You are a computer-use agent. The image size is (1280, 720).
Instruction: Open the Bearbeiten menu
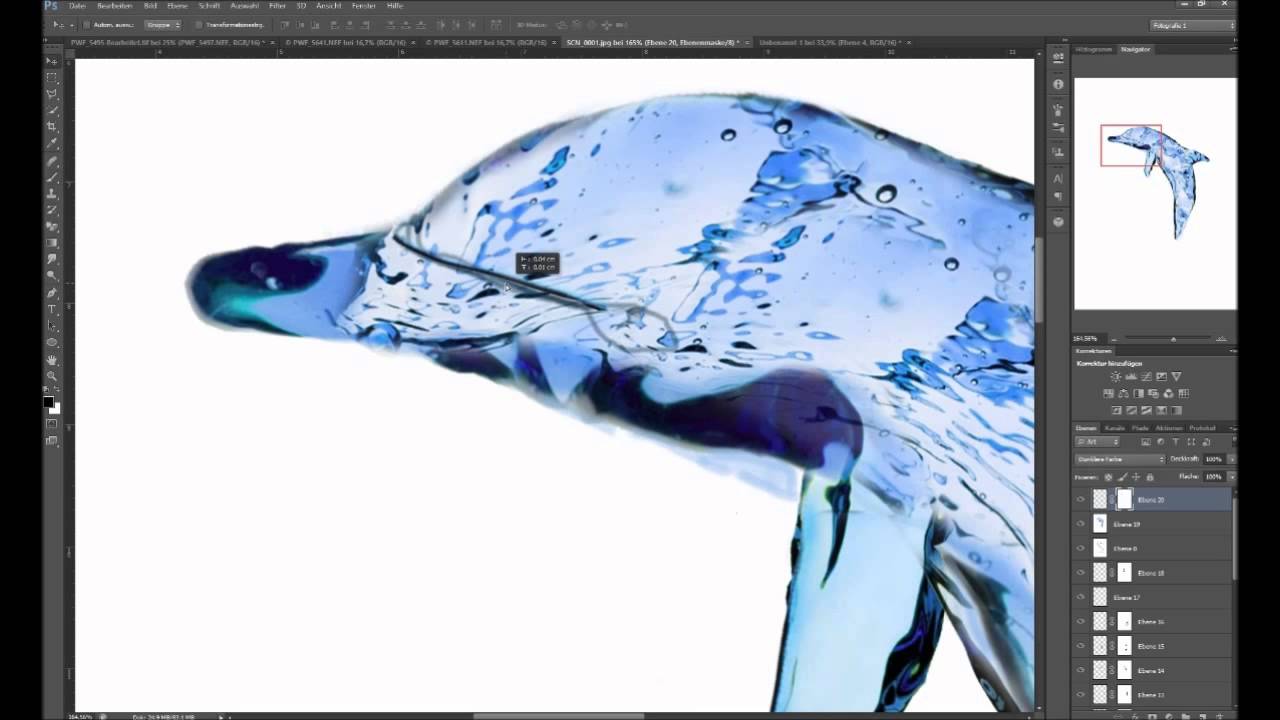[115, 6]
